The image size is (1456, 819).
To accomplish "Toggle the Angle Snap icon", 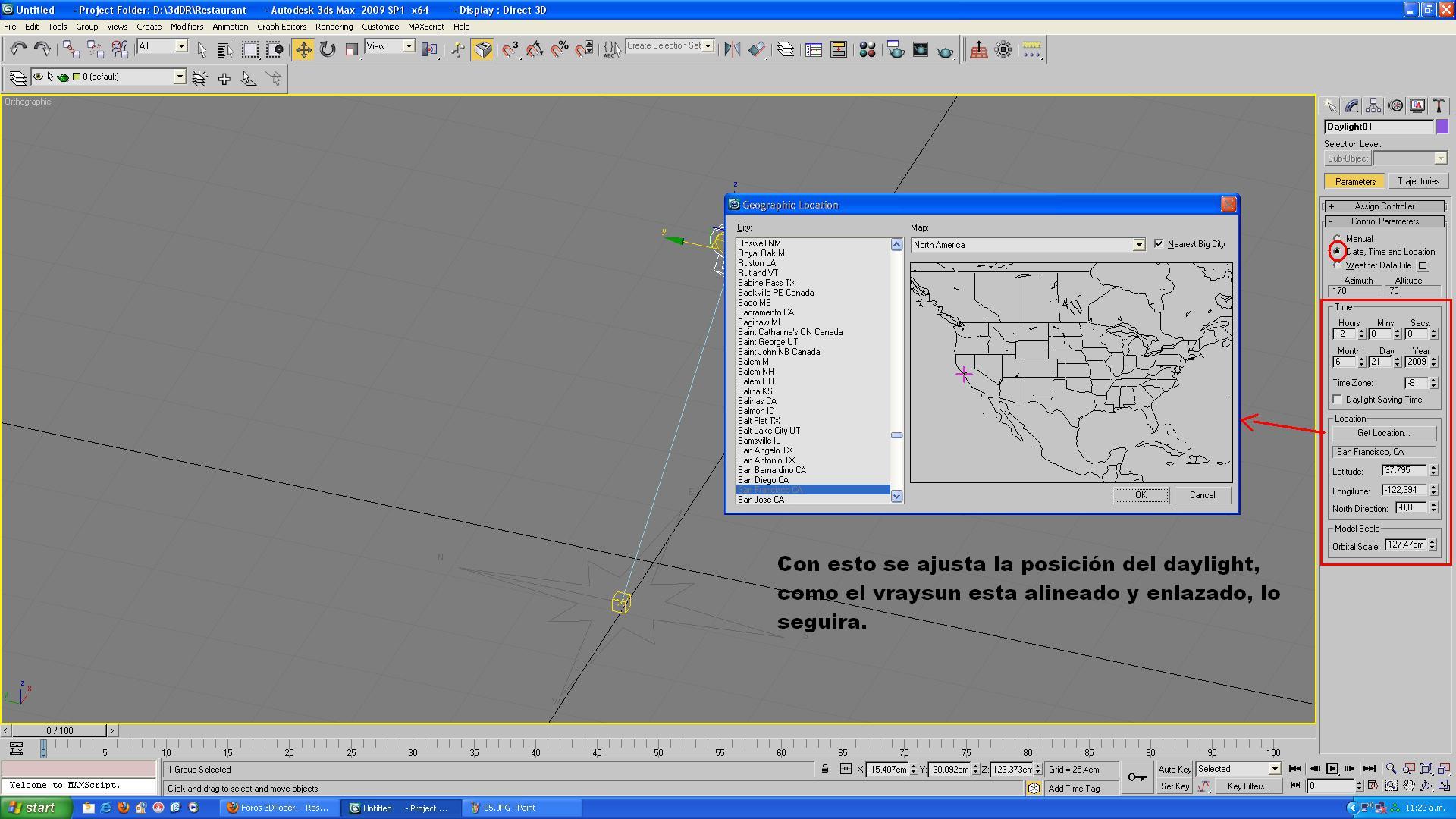I will 535,50.
